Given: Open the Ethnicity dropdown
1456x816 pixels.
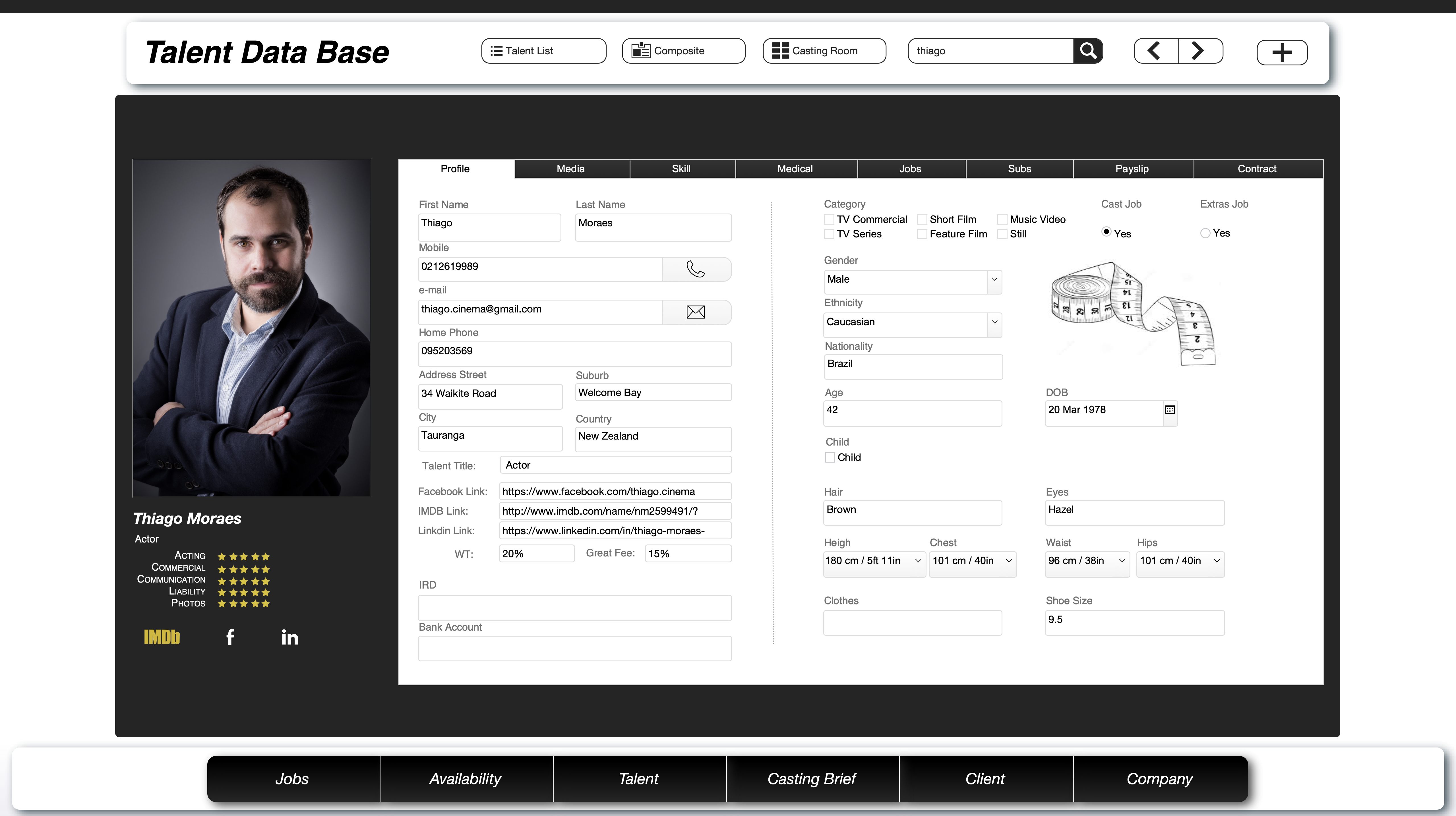Looking at the screenshot, I should click(x=994, y=322).
